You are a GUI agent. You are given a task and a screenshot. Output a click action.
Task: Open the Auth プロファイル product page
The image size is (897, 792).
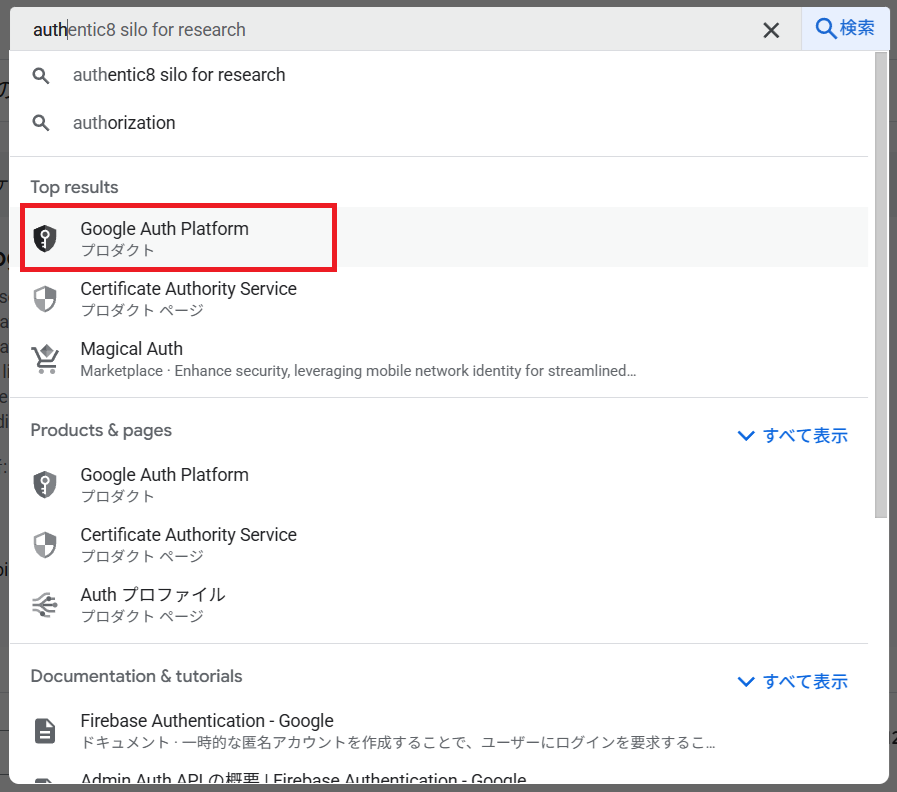pyautogui.click(x=153, y=595)
